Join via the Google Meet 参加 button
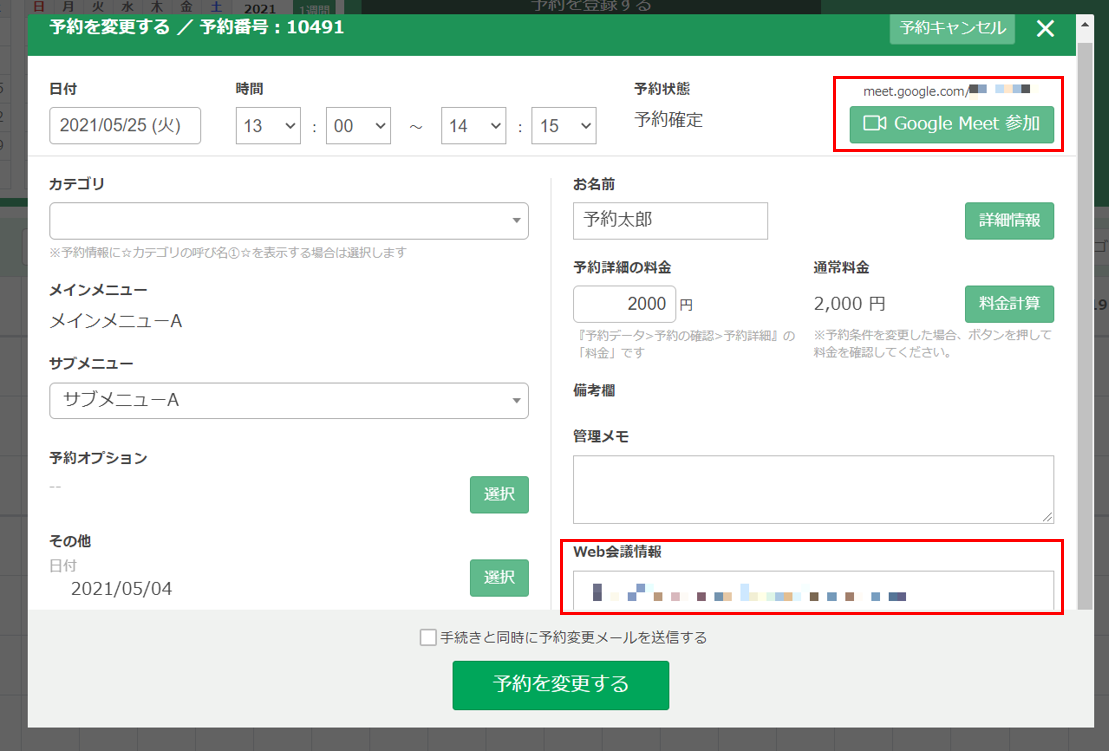 click(951, 124)
